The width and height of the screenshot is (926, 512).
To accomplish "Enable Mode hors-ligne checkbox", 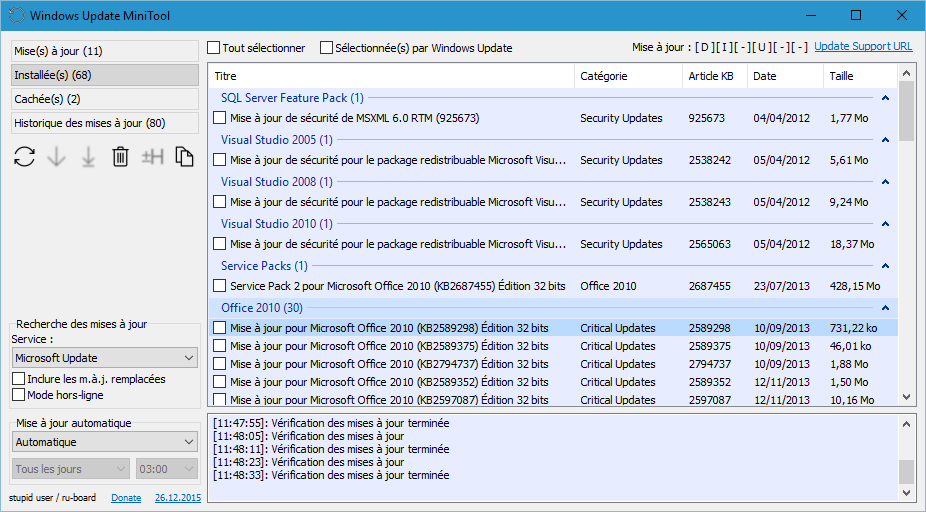I will (18, 395).
